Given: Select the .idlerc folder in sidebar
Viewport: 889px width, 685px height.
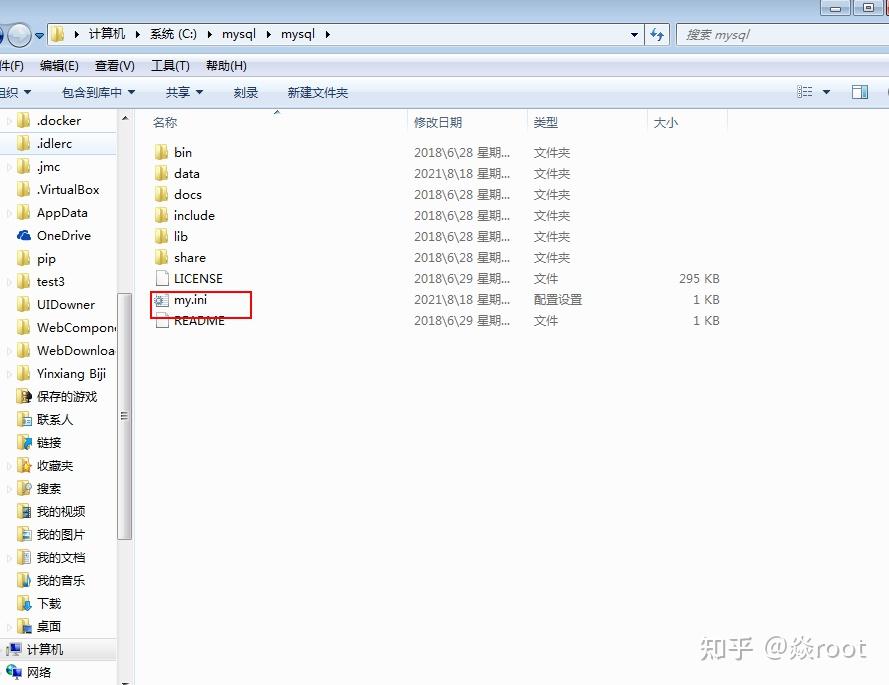Looking at the screenshot, I should (54, 143).
